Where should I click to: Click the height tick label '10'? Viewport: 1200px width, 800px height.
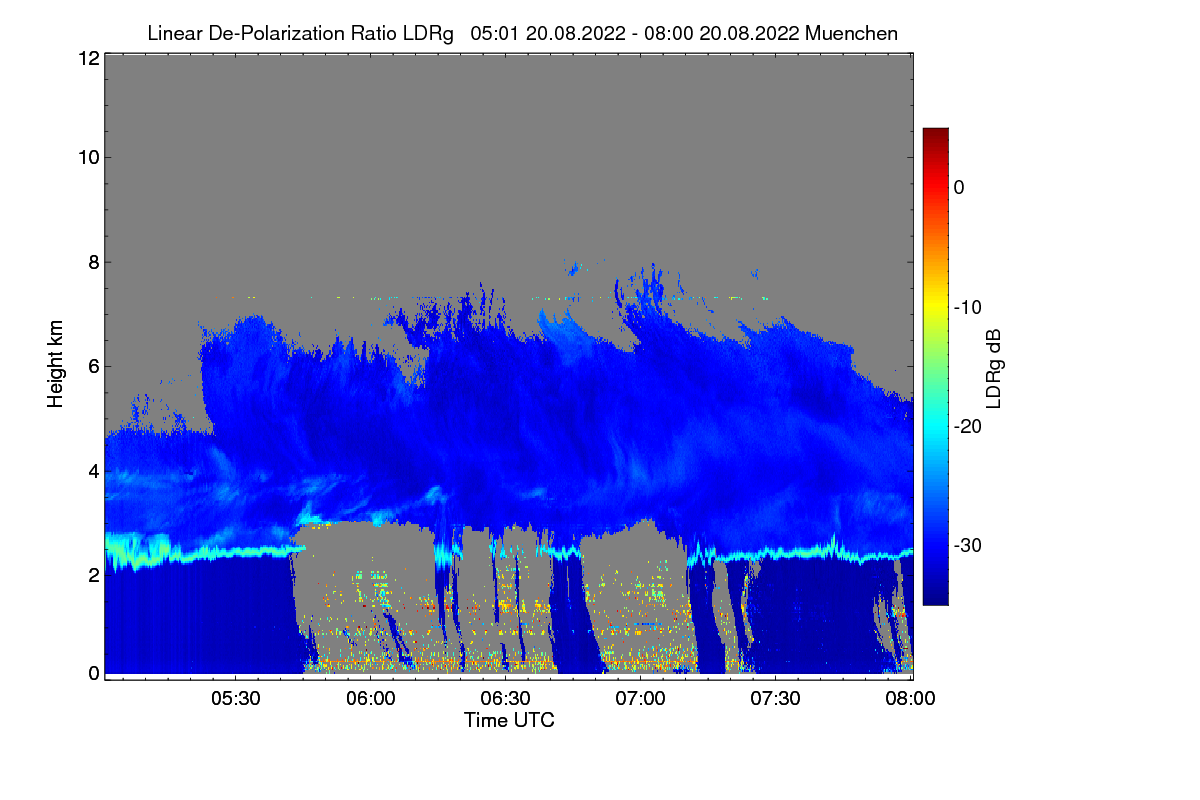(87, 157)
